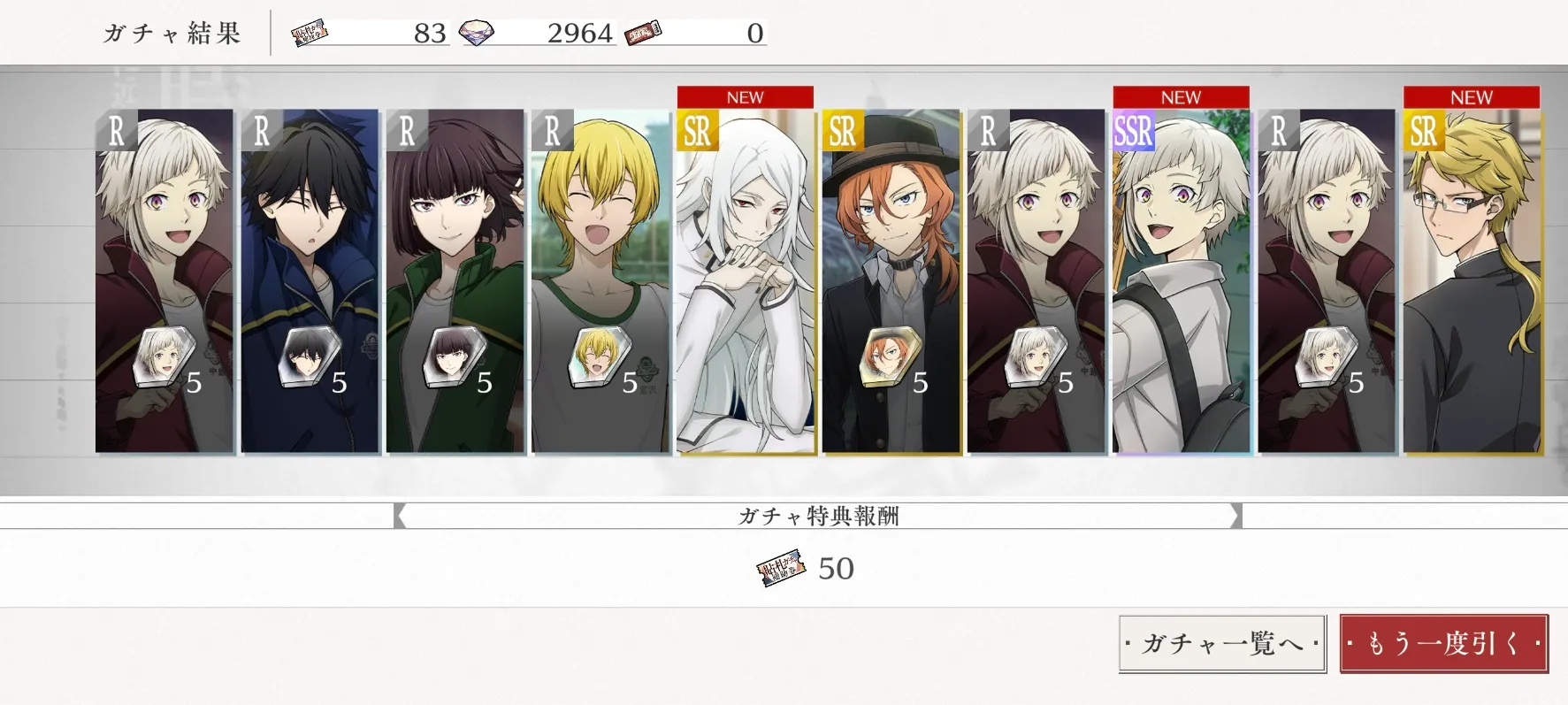Select the NEW SR long white-haired character card
This screenshot has width=1568, height=705.
746,280
